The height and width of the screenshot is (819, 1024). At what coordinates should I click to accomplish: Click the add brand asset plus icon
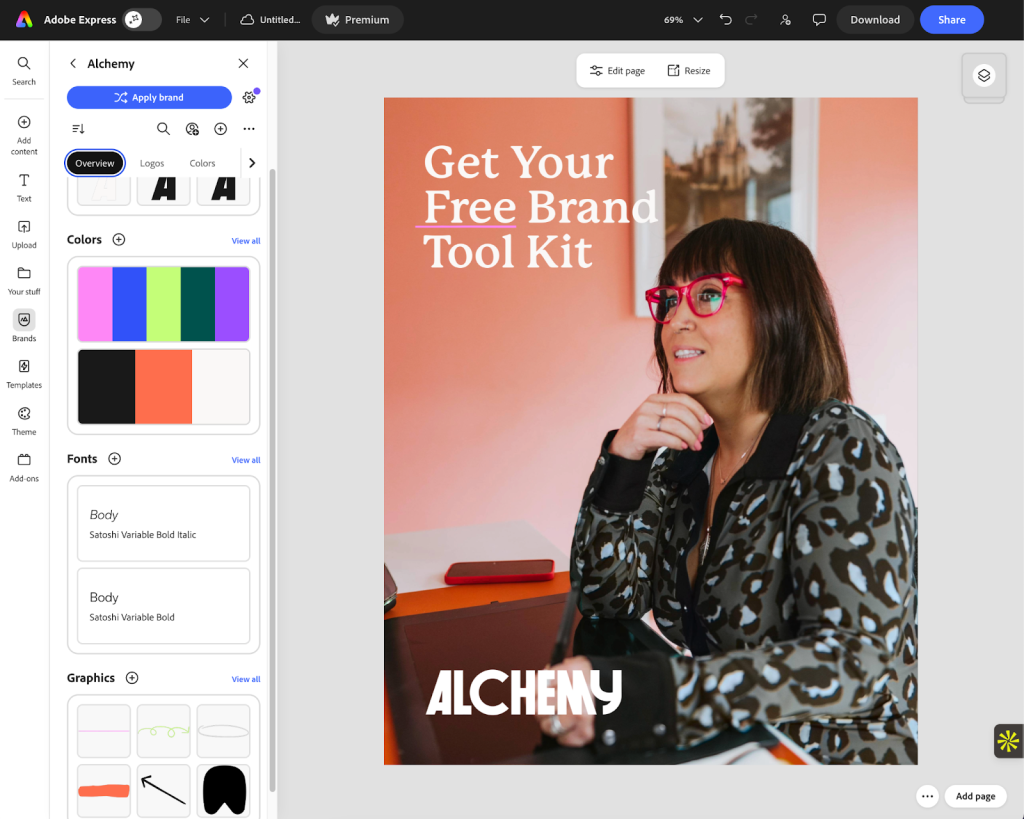(x=221, y=129)
